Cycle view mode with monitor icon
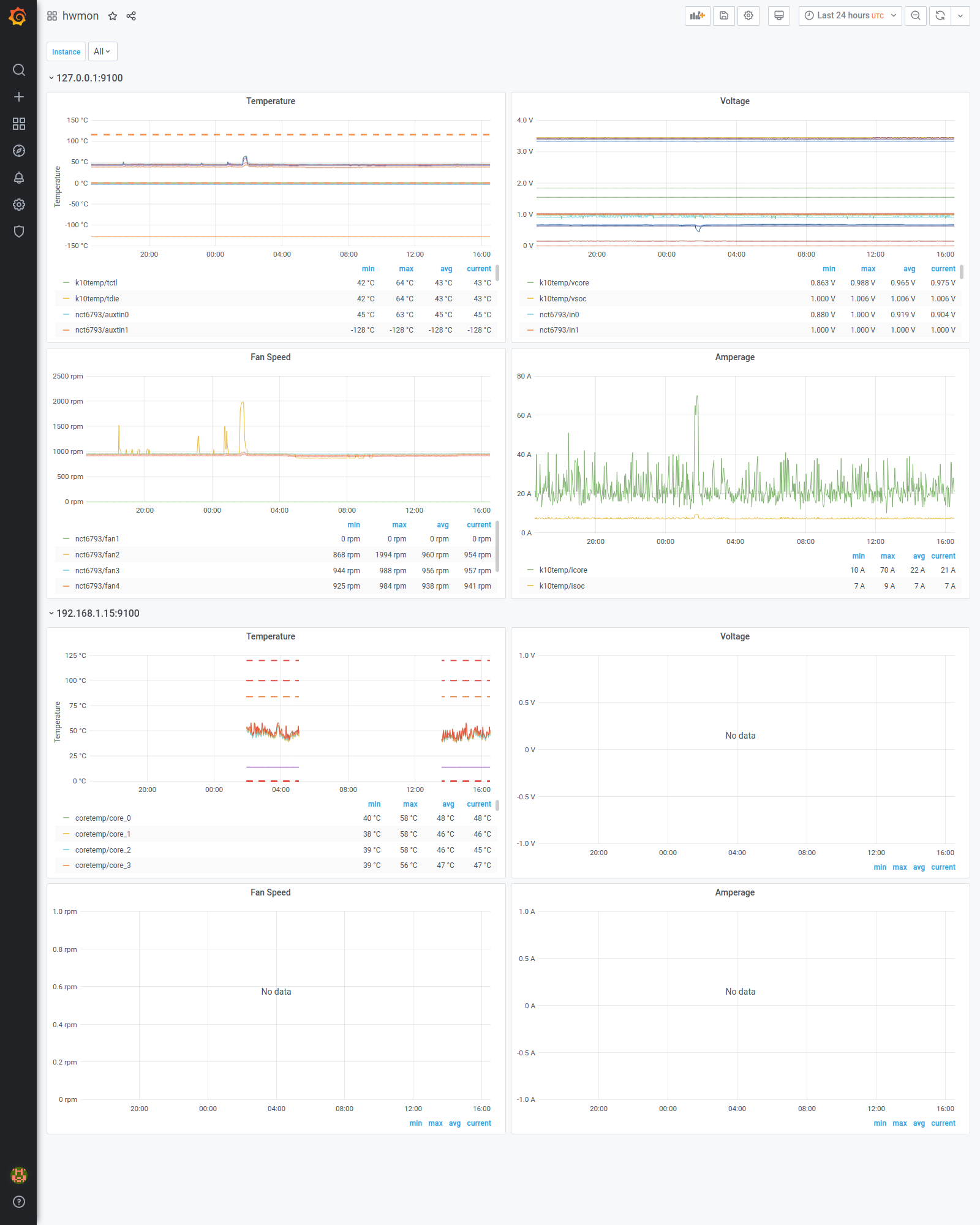This screenshot has height=1225, width=980. [779, 16]
